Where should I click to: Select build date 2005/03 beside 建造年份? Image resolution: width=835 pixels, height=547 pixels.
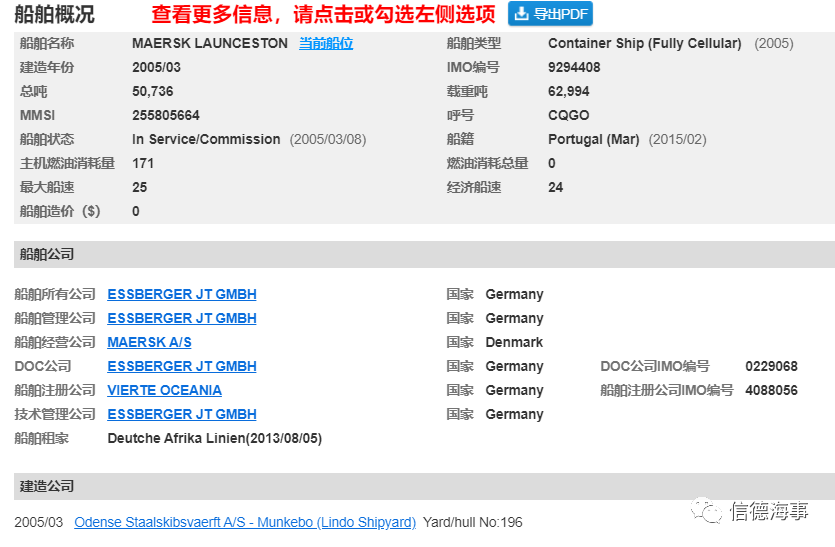point(157,67)
